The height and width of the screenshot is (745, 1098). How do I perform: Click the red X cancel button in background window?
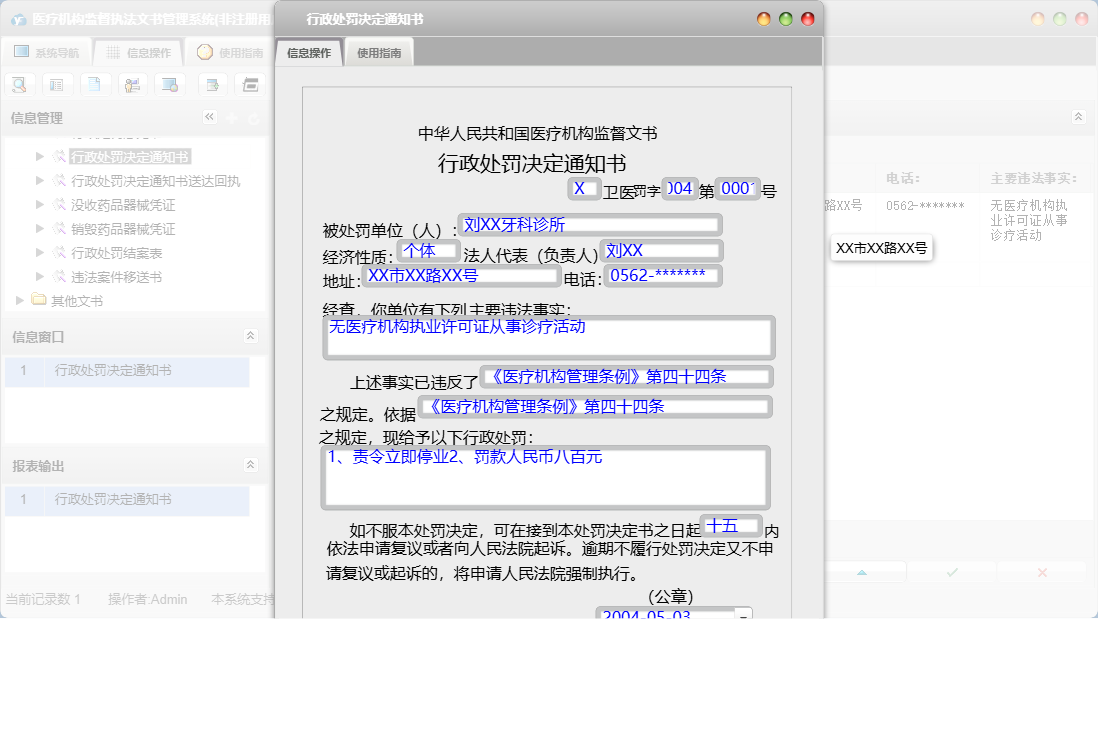pos(1042,572)
